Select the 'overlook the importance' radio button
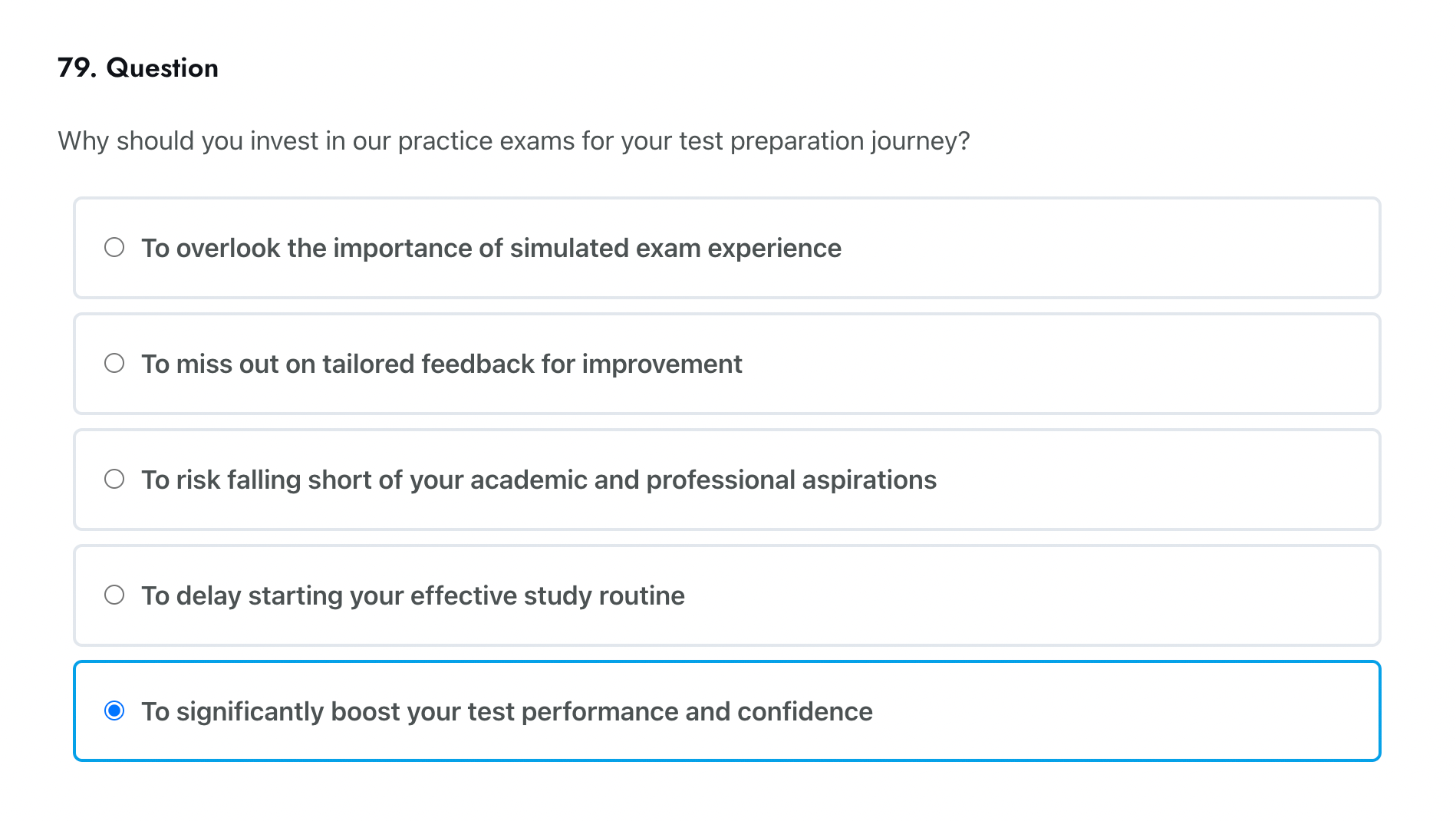This screenshot has width=1456, height=821. pyautogui.click(x=114, y=248)
